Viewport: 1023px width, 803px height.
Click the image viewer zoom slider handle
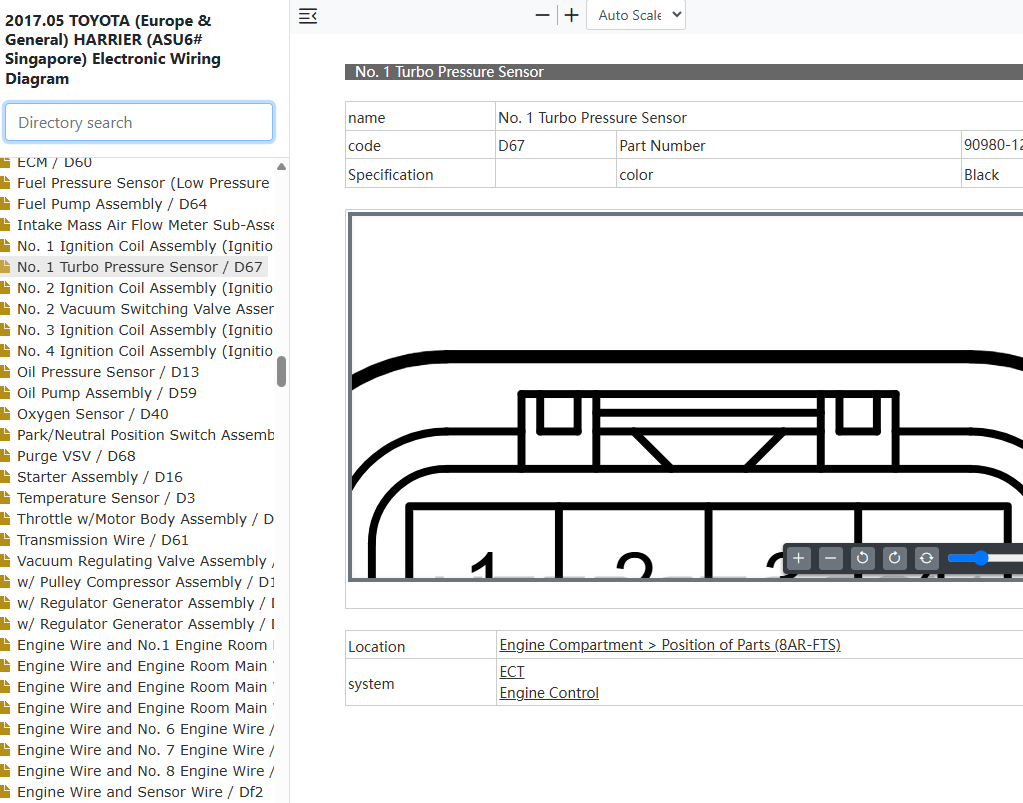pyautogui.click(x=981, y=558)
